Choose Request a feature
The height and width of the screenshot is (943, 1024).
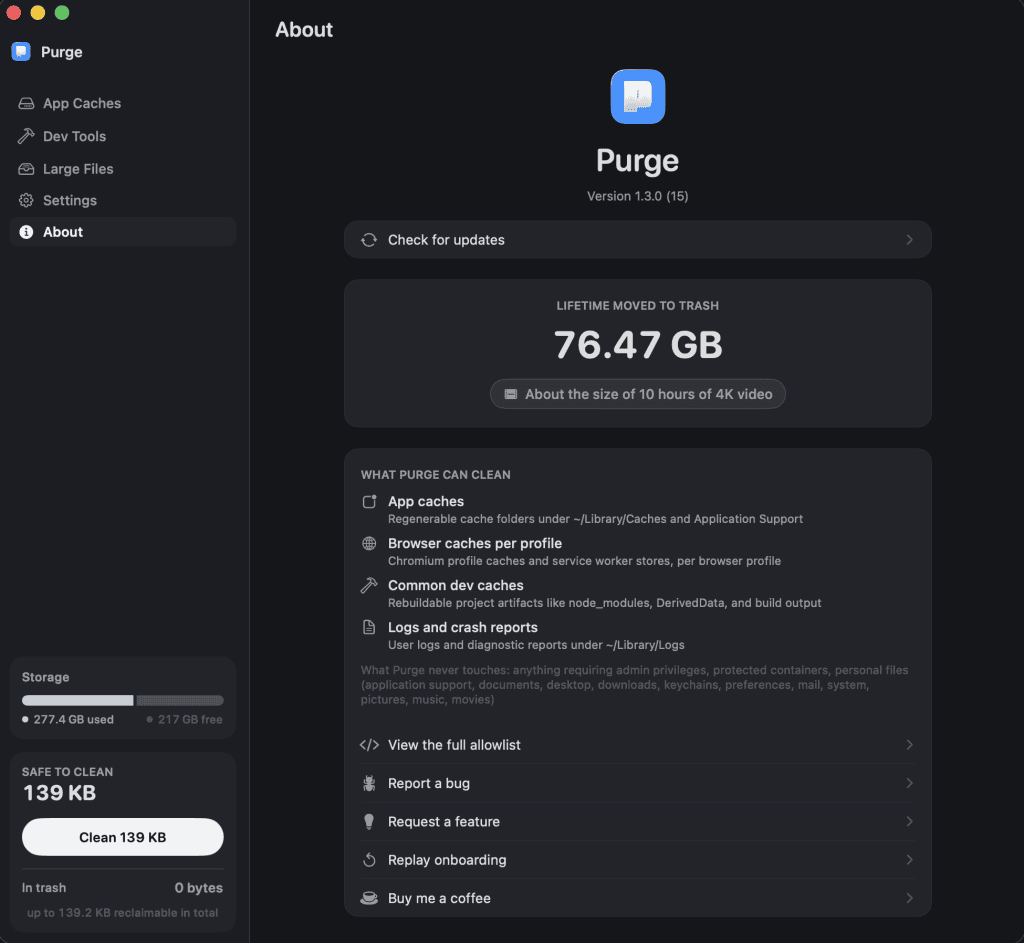[637, 822]
